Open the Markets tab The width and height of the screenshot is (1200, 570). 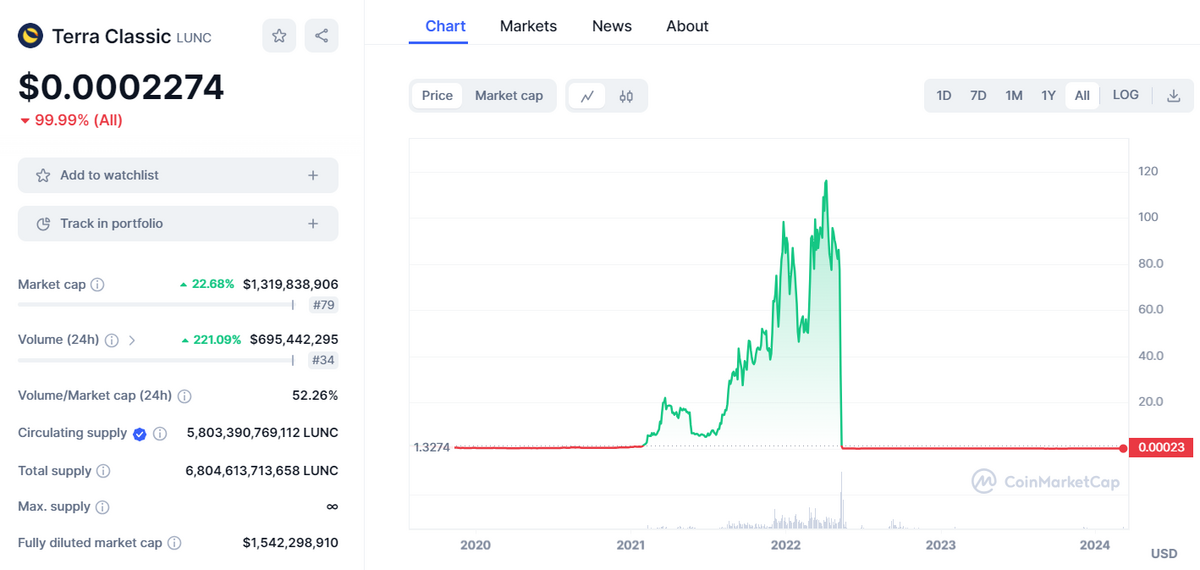pyautogui.click(x=528, y=26)
